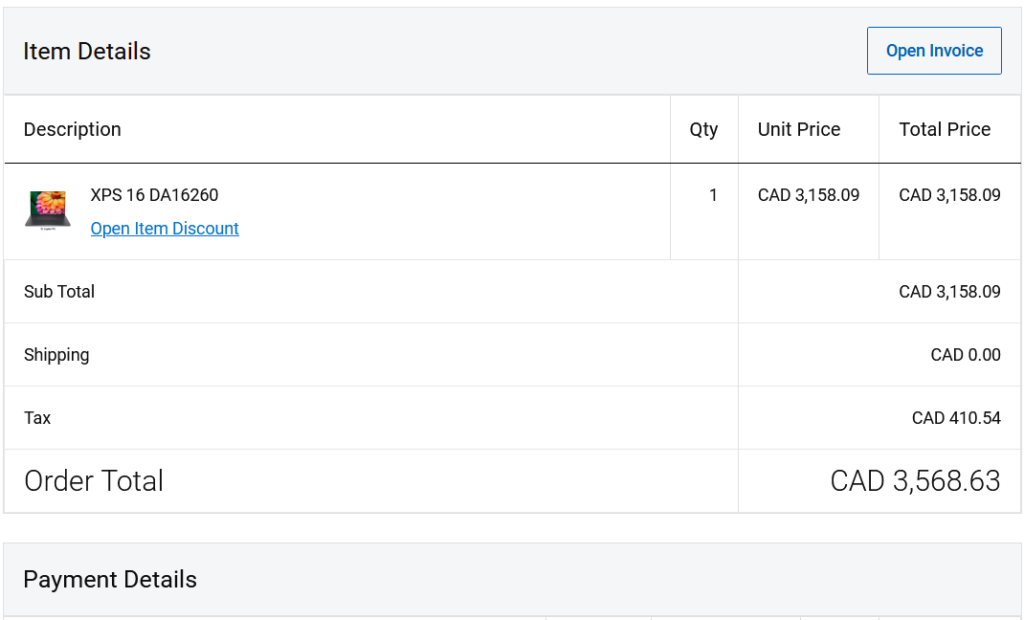Click the Sub Total row label
Viewport: 1024px width, 620px height.
click(x=59, y=292)
